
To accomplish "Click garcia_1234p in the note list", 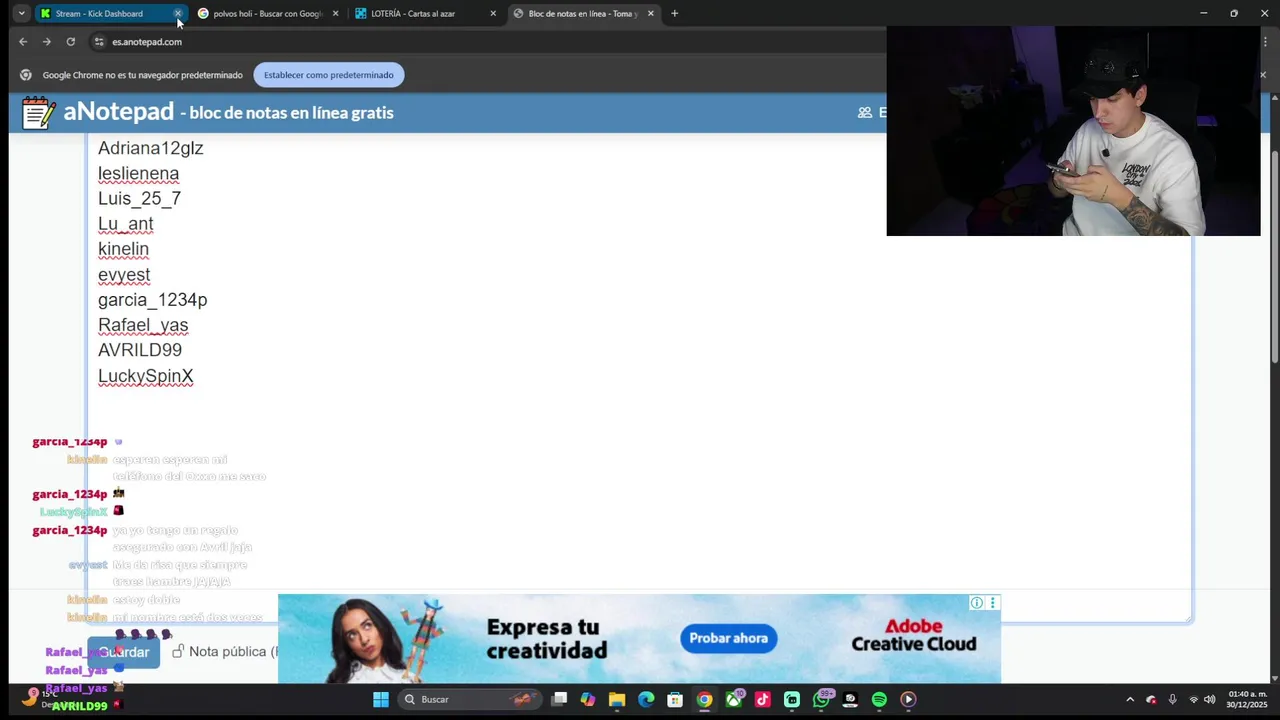I will point(152,300).
